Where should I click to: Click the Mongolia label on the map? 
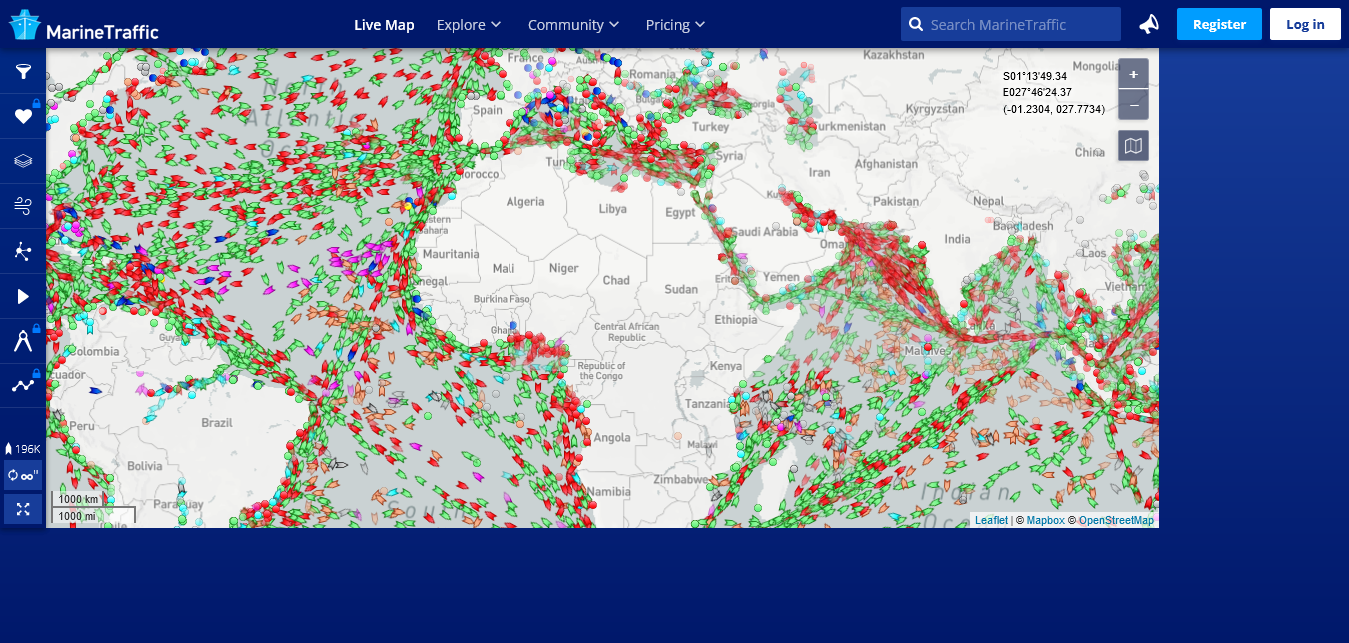(1095, 67)
